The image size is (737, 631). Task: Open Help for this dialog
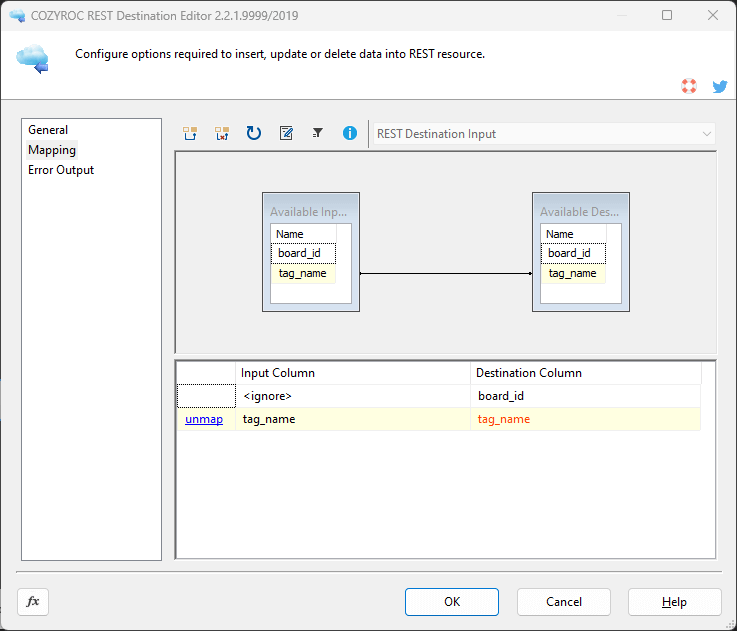(x=674, y=601)
